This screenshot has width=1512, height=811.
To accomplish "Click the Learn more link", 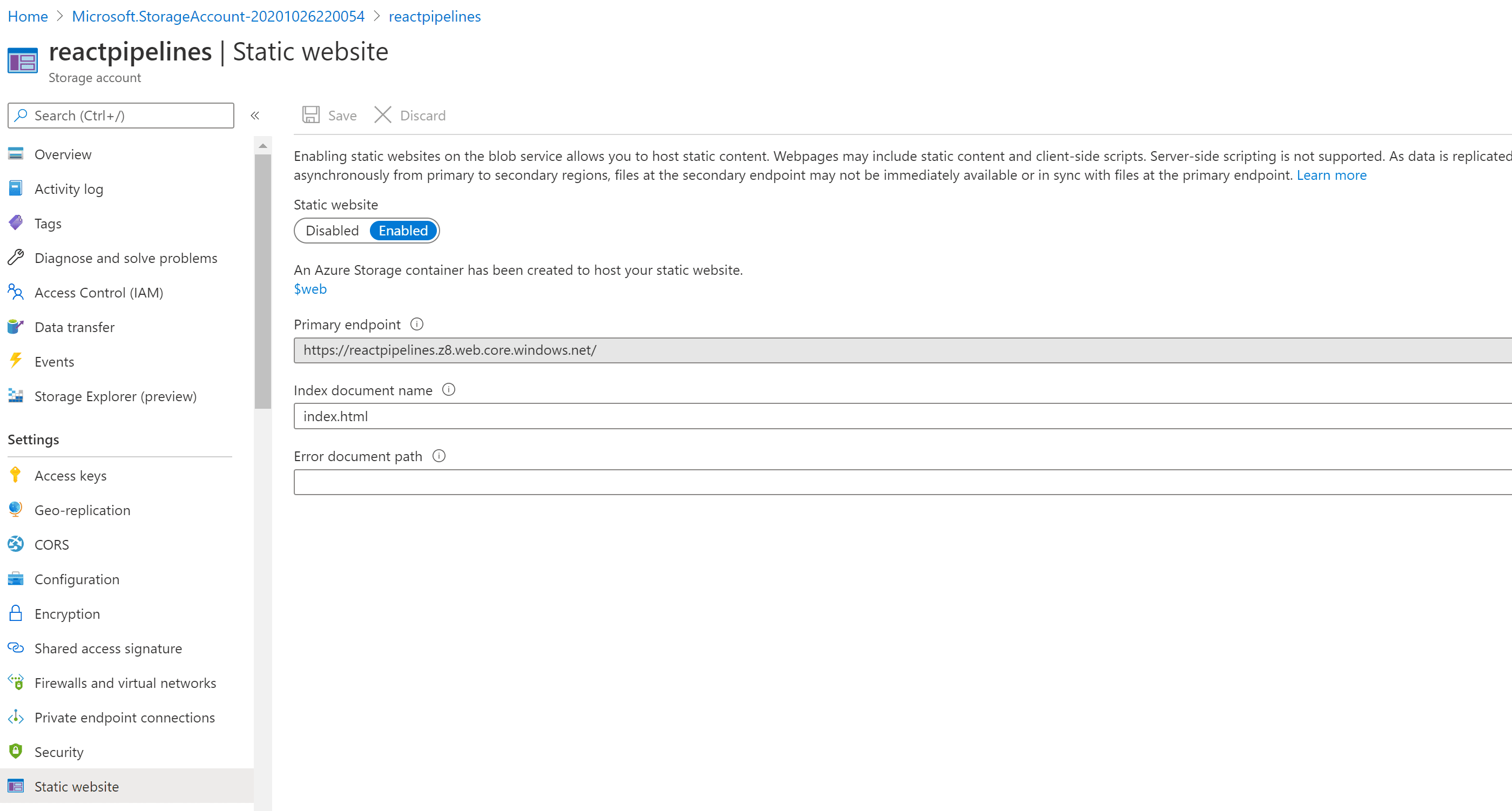I will [x=1331, y=175].
